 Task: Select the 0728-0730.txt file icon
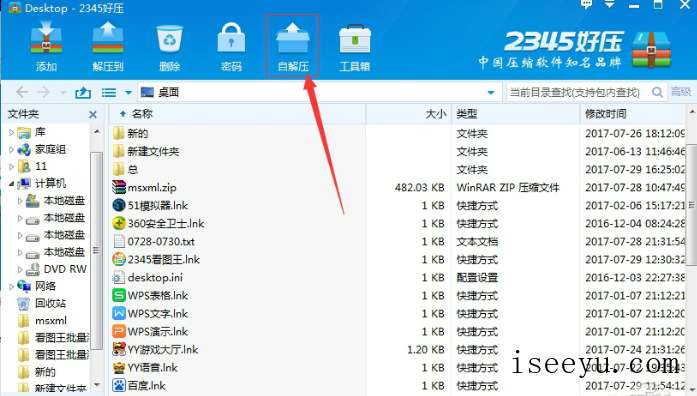click(x=119, y=241)
